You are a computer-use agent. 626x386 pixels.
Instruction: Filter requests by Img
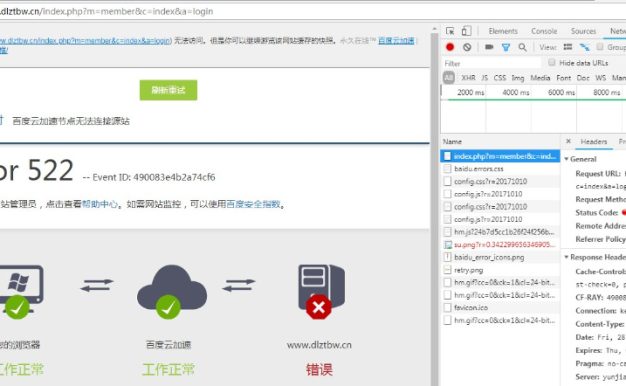[x=518, y=78]
